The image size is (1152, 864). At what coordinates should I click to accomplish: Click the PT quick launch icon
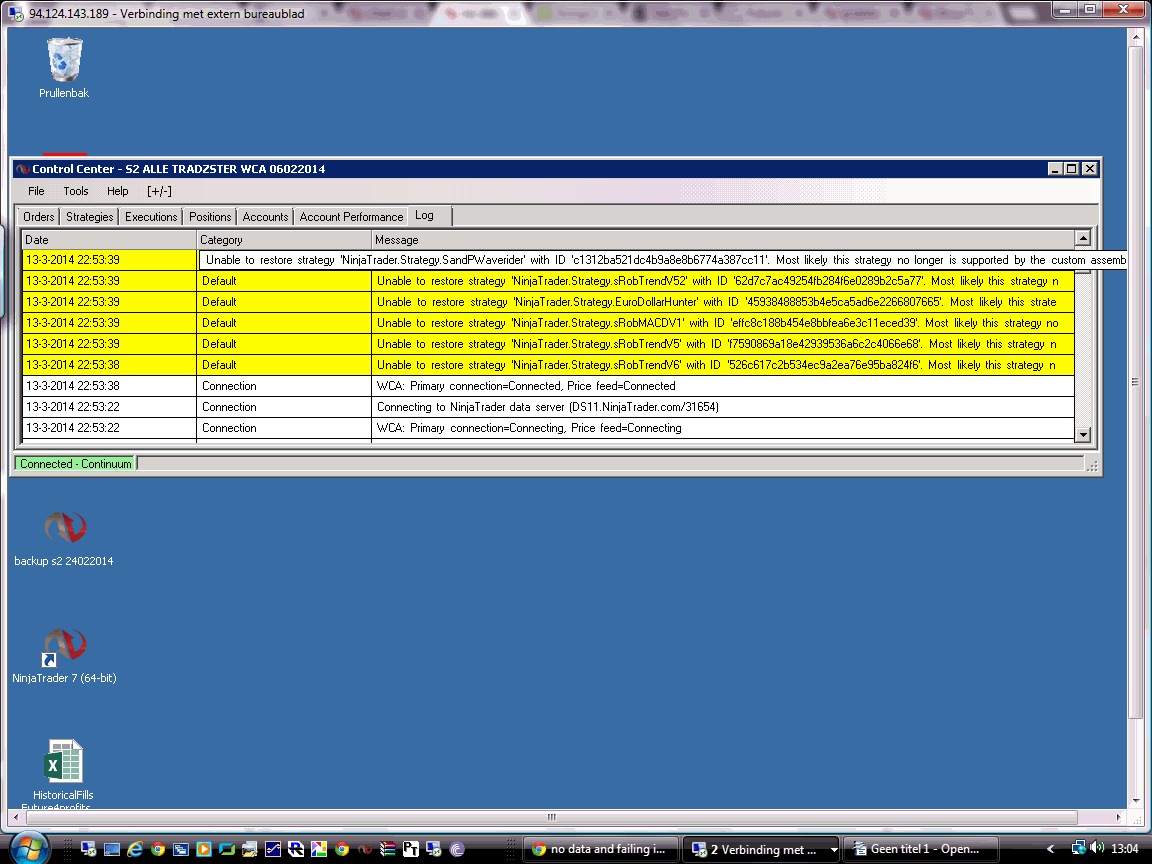pos(411,849)
